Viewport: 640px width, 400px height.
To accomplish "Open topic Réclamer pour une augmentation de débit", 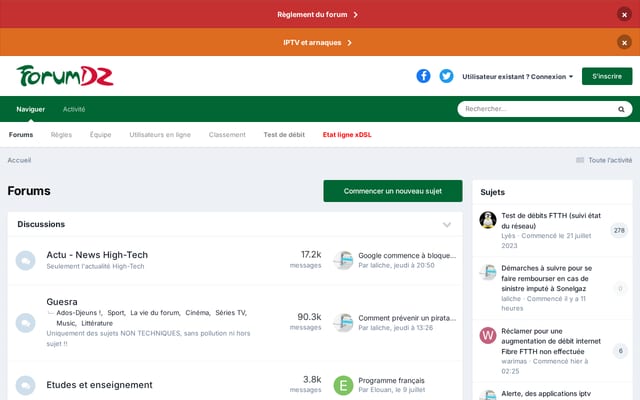I will coord(551,341).
